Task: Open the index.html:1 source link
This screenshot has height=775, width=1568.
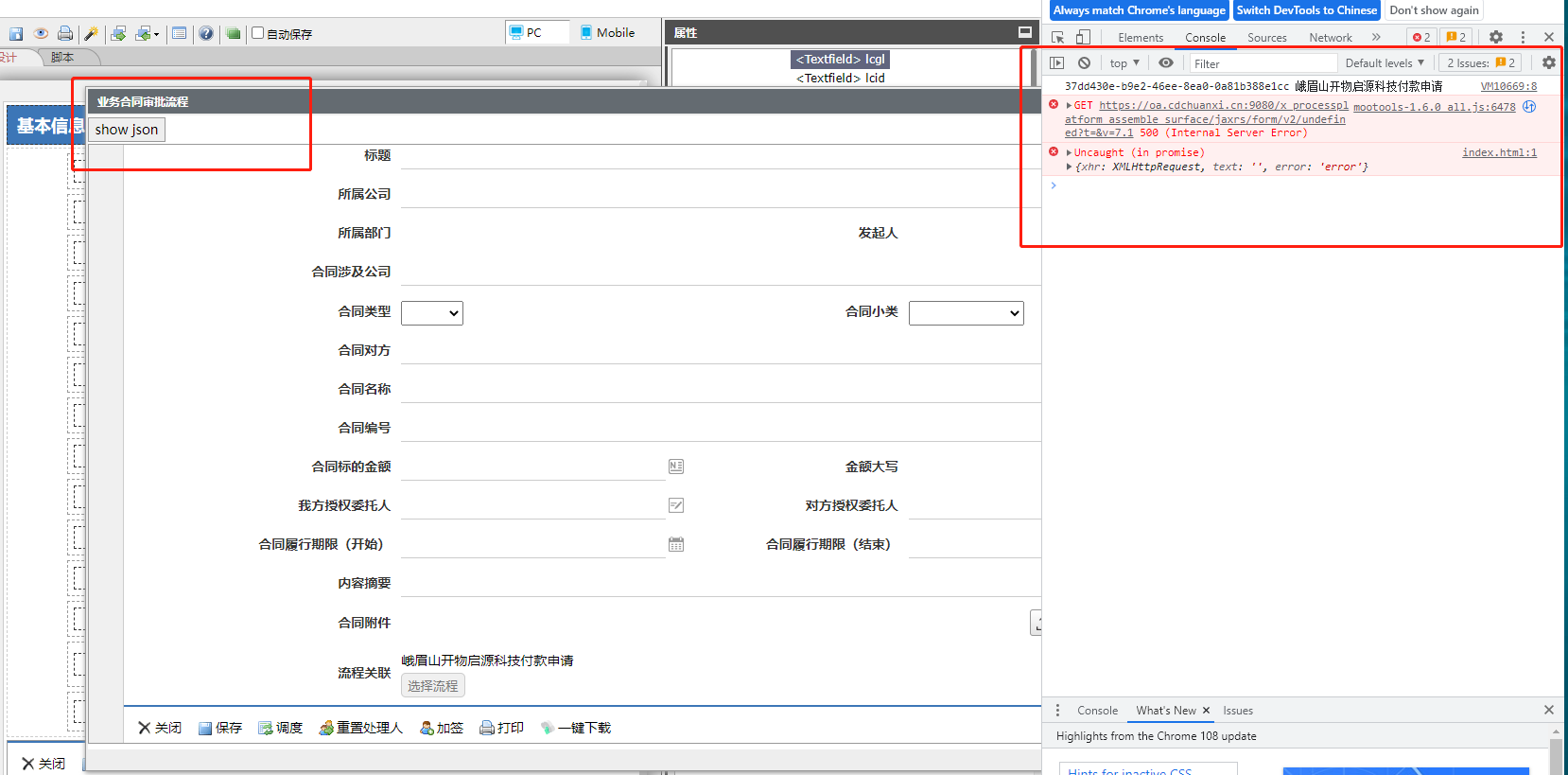Action: [x=1500, y=152]
